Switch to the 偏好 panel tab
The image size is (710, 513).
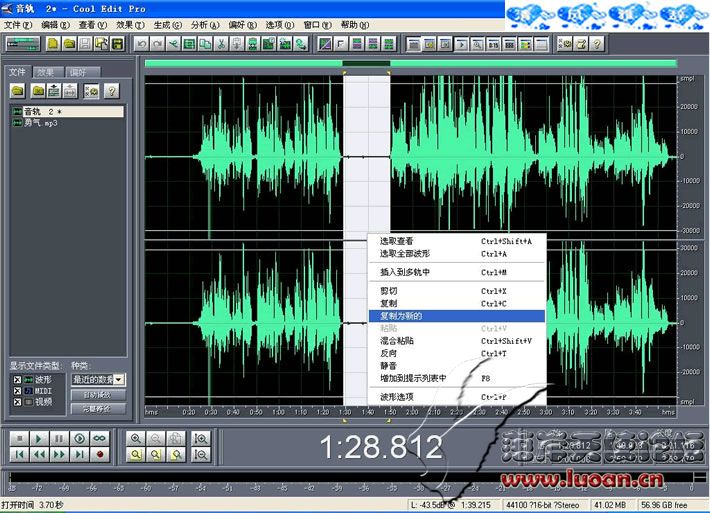82,72
